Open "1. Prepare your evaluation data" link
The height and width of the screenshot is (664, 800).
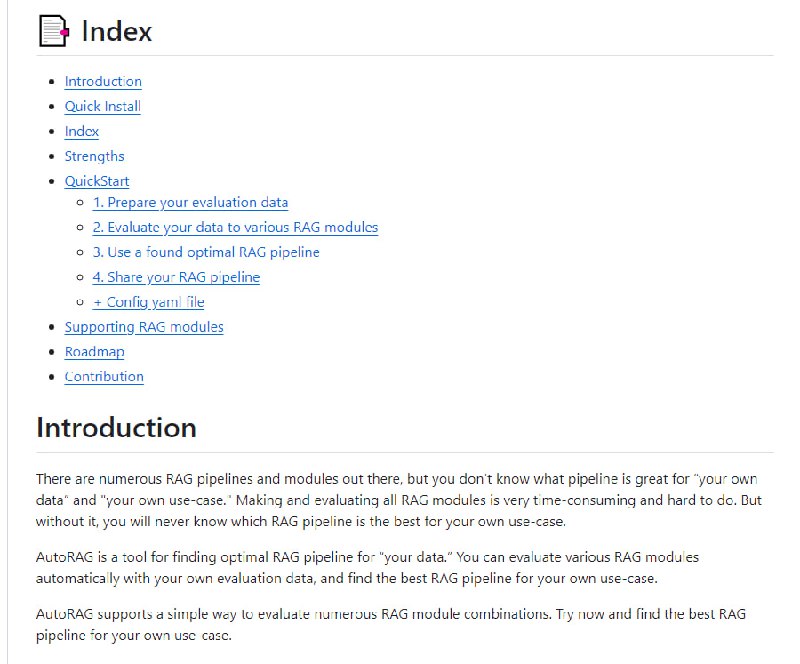pos(190,203)
